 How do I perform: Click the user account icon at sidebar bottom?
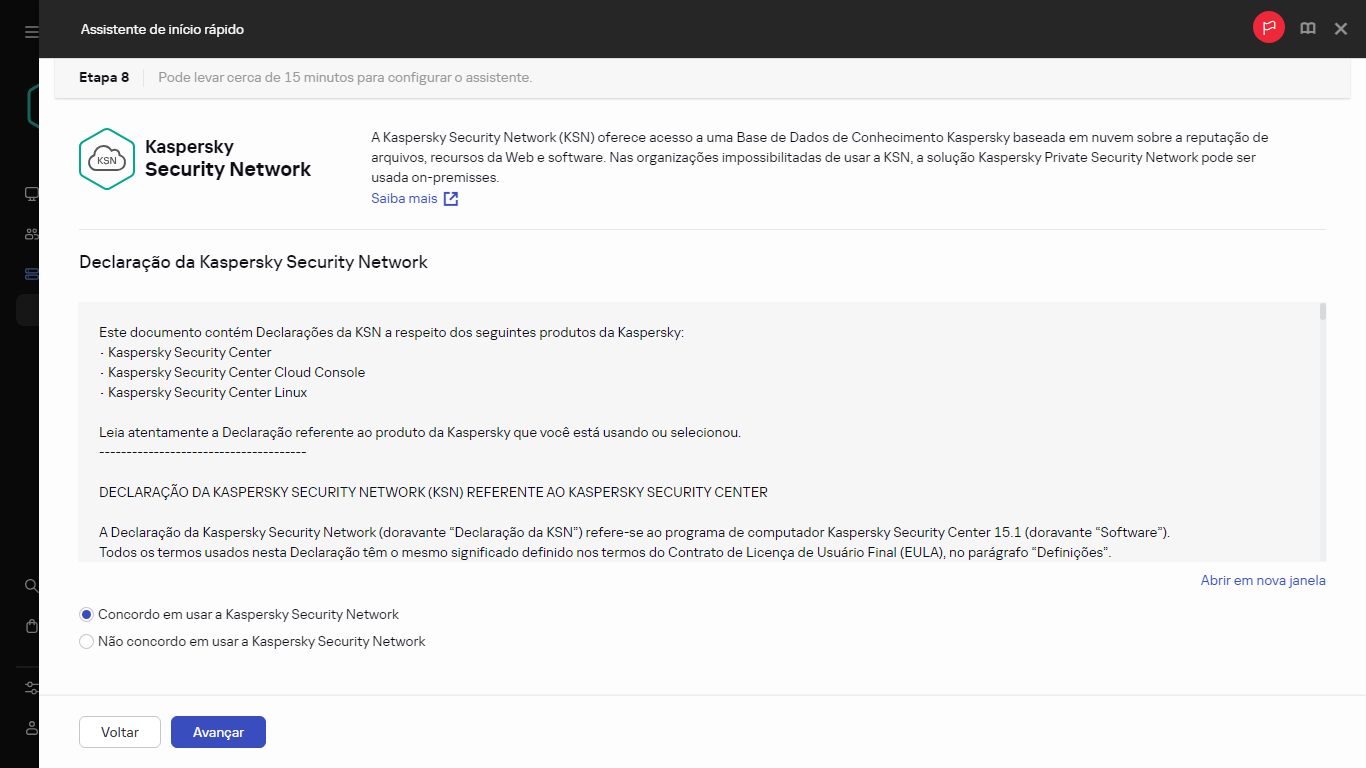[x=30, y=728]
